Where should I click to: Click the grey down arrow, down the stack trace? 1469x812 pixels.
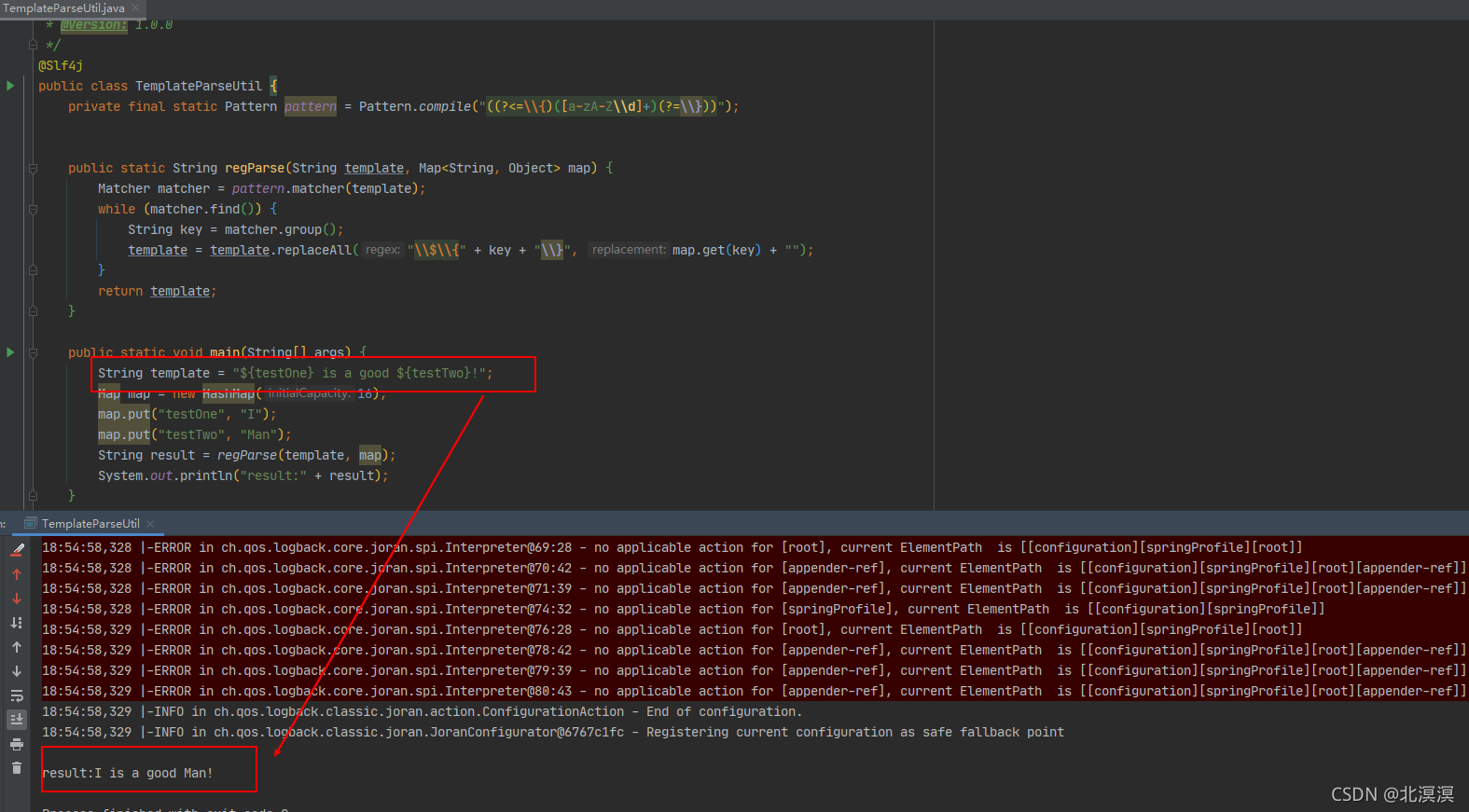pyautogui.click(x=17, y=671)
